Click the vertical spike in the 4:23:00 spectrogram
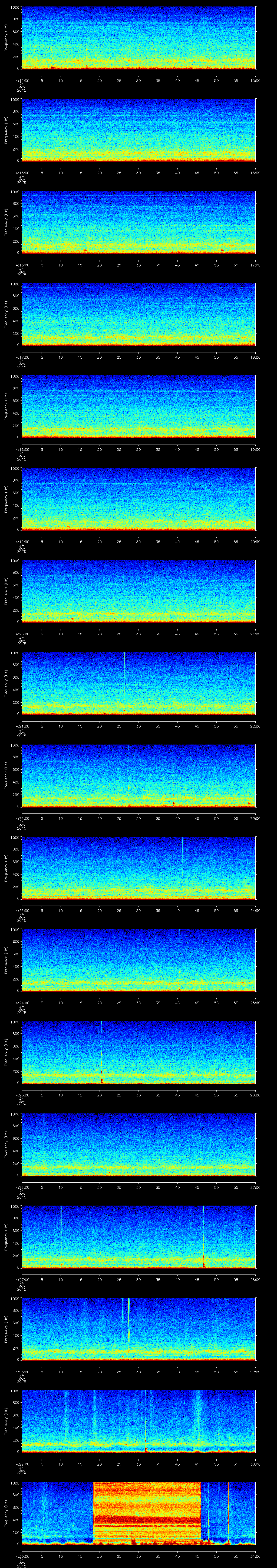277x1568 pixels. (x=183, y=857)
